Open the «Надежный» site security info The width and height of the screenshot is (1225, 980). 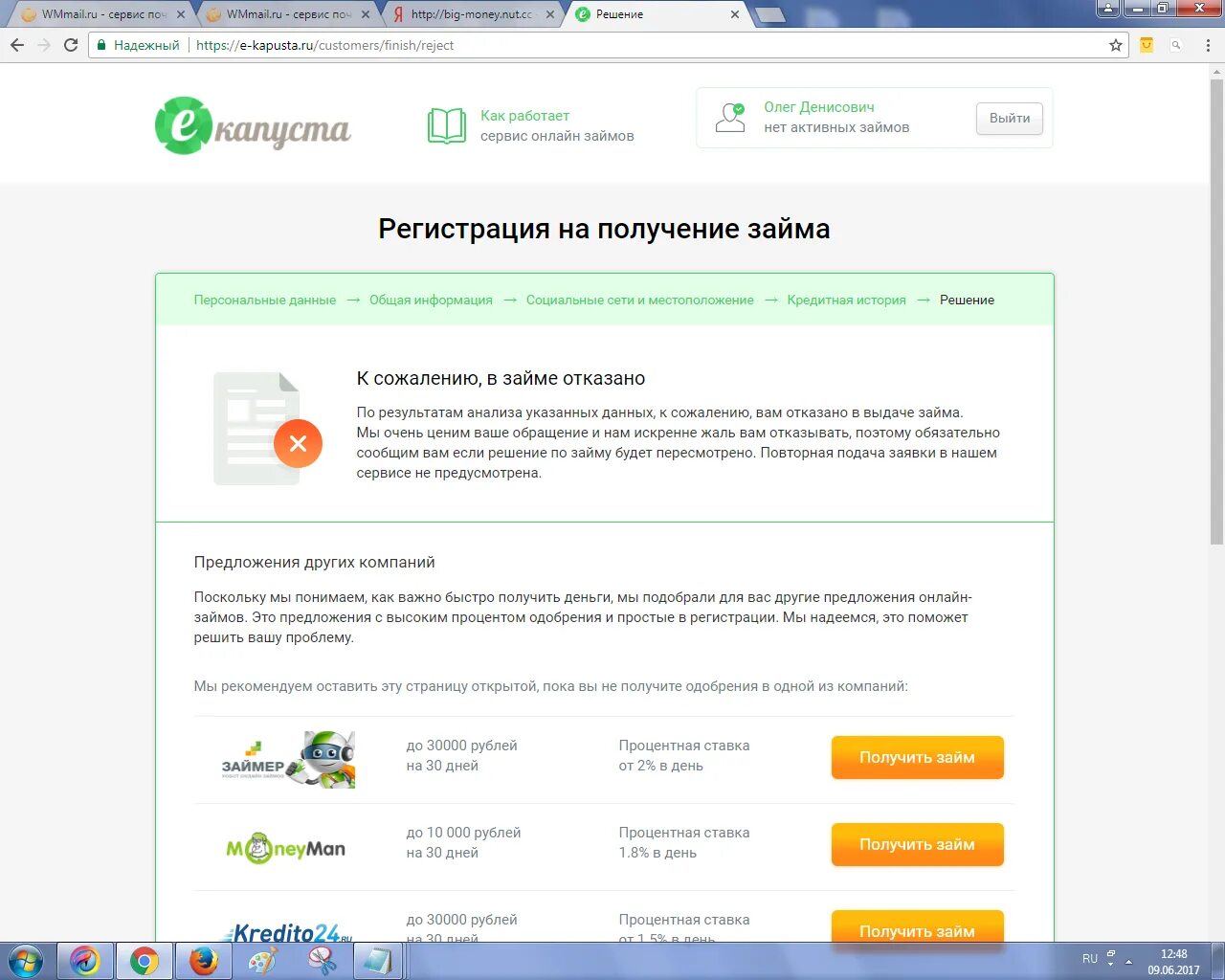pyautogui.click(x=134, y=44)
